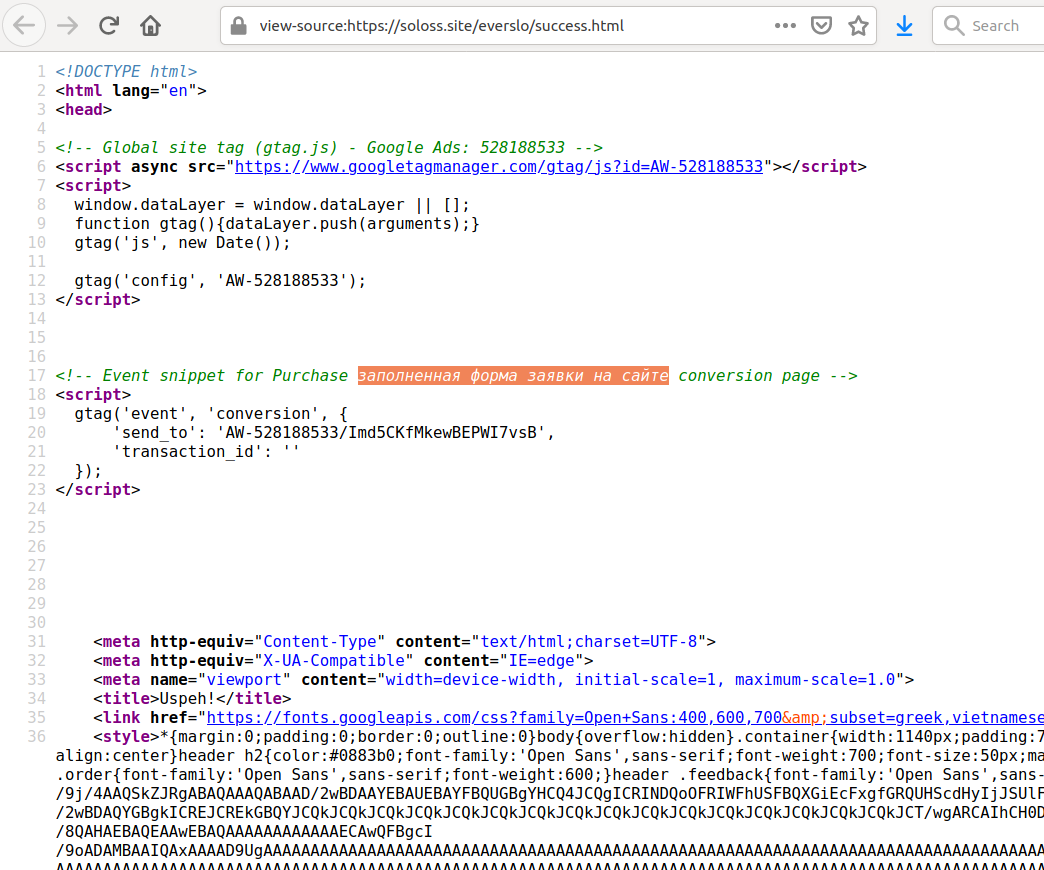Click the X-UA-Compatible meta tag line

pos(344,660)
